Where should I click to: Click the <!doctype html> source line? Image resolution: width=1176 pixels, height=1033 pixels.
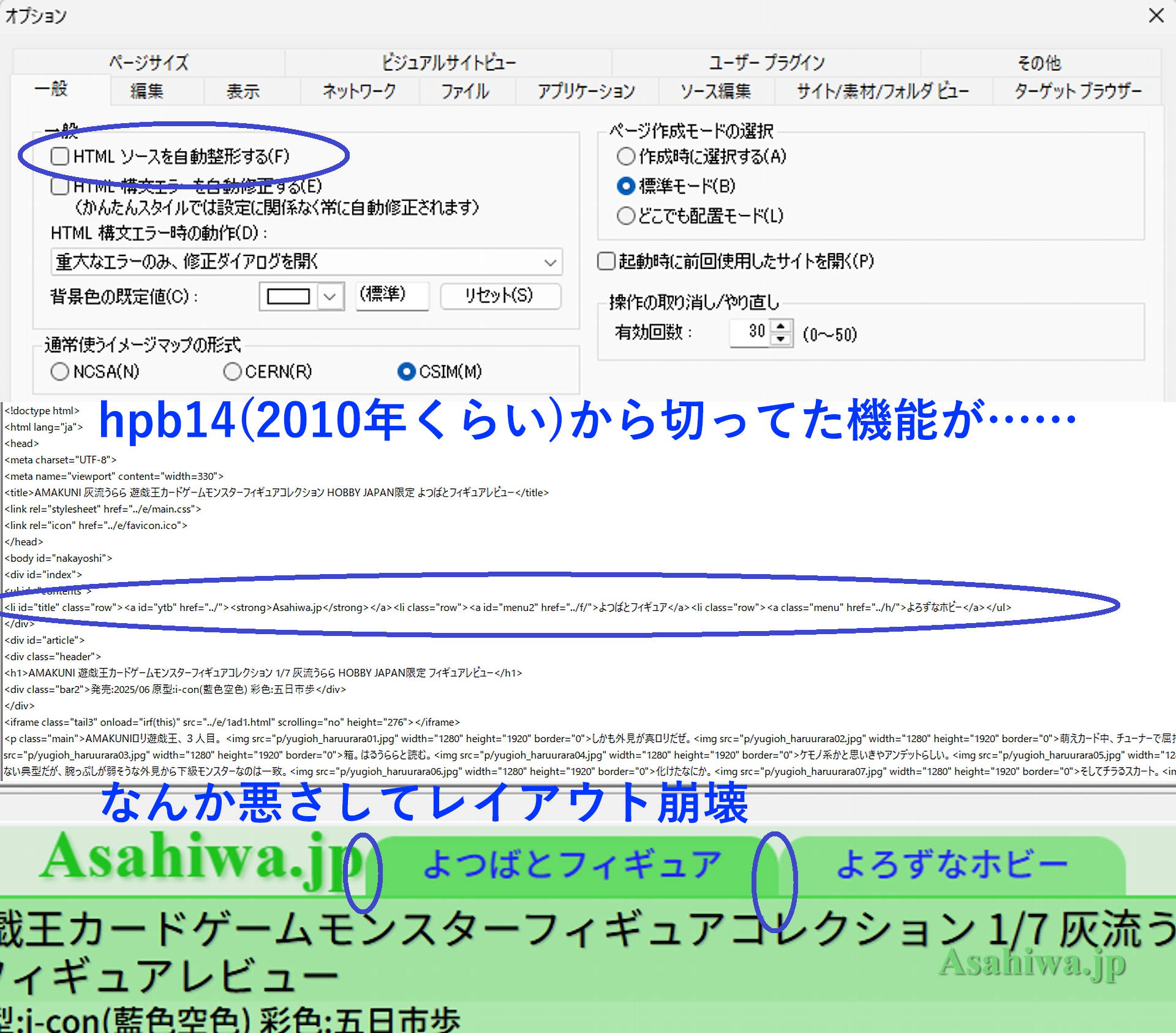[42, 411]
